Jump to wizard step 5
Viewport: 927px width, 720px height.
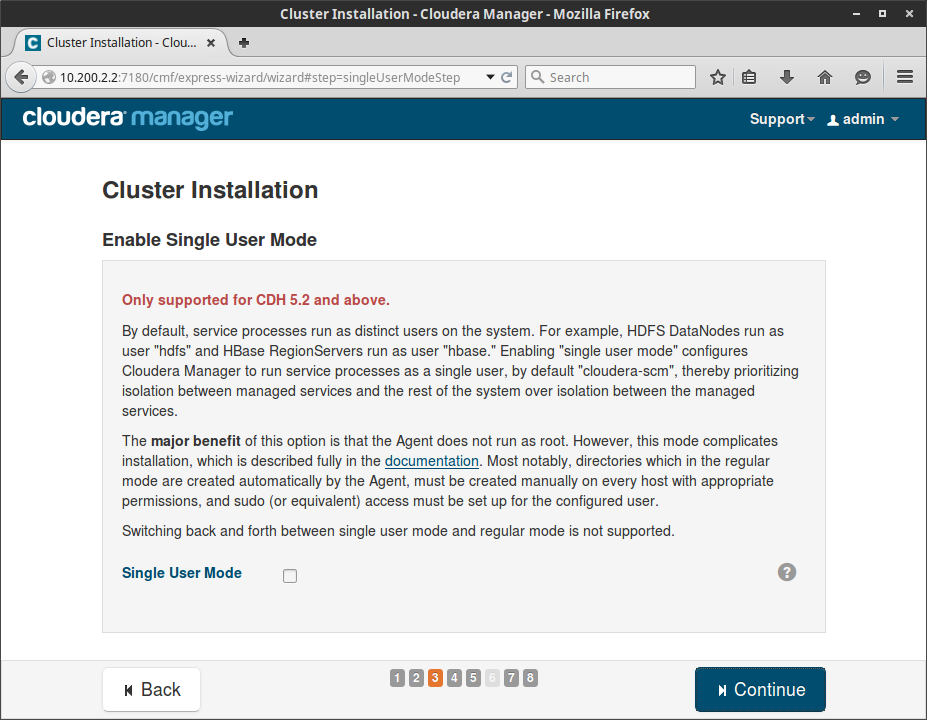(473, 678)
